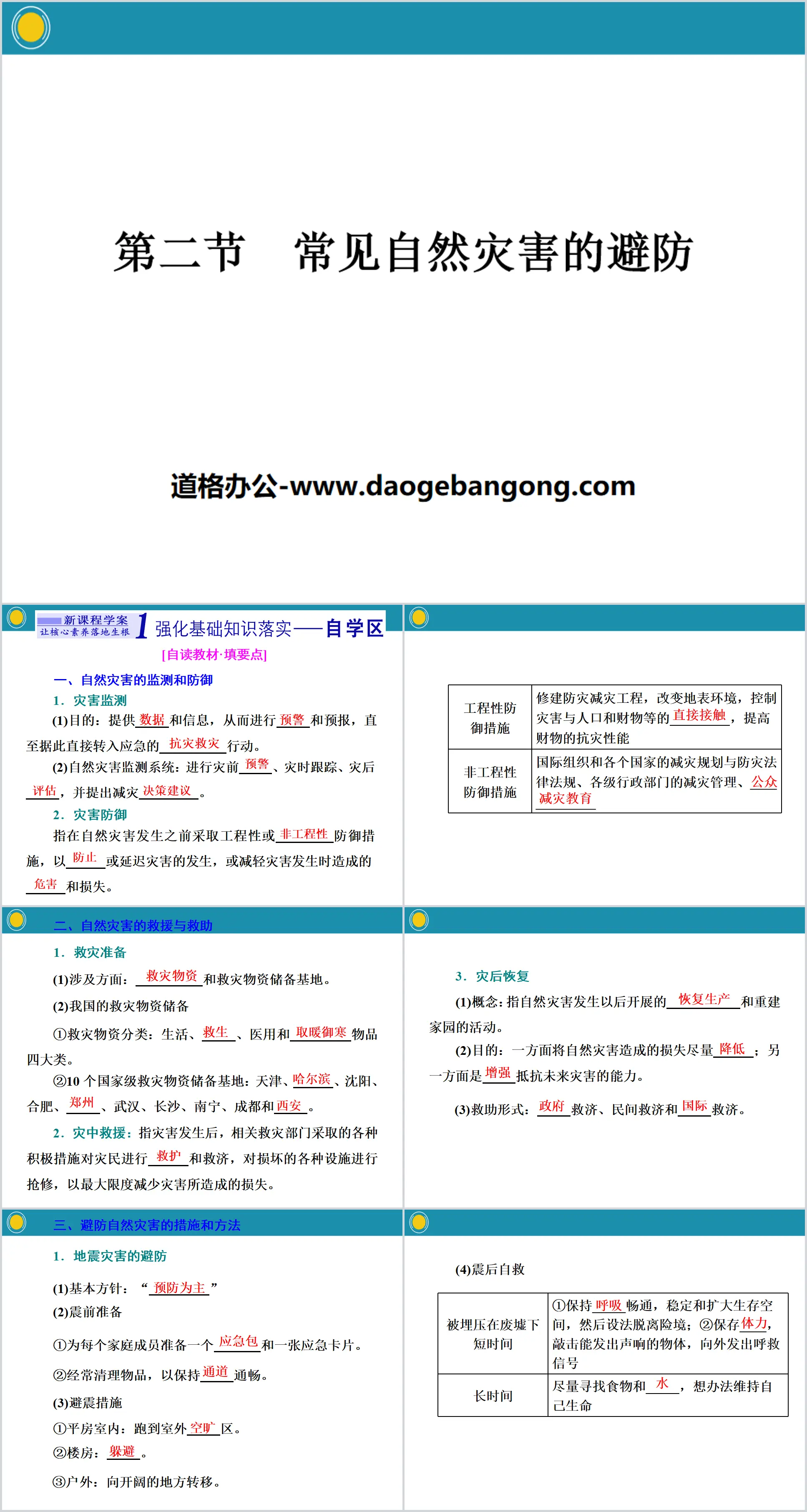
Task: Click subheading 2．灾害防御
Action: tap(90, 815)
